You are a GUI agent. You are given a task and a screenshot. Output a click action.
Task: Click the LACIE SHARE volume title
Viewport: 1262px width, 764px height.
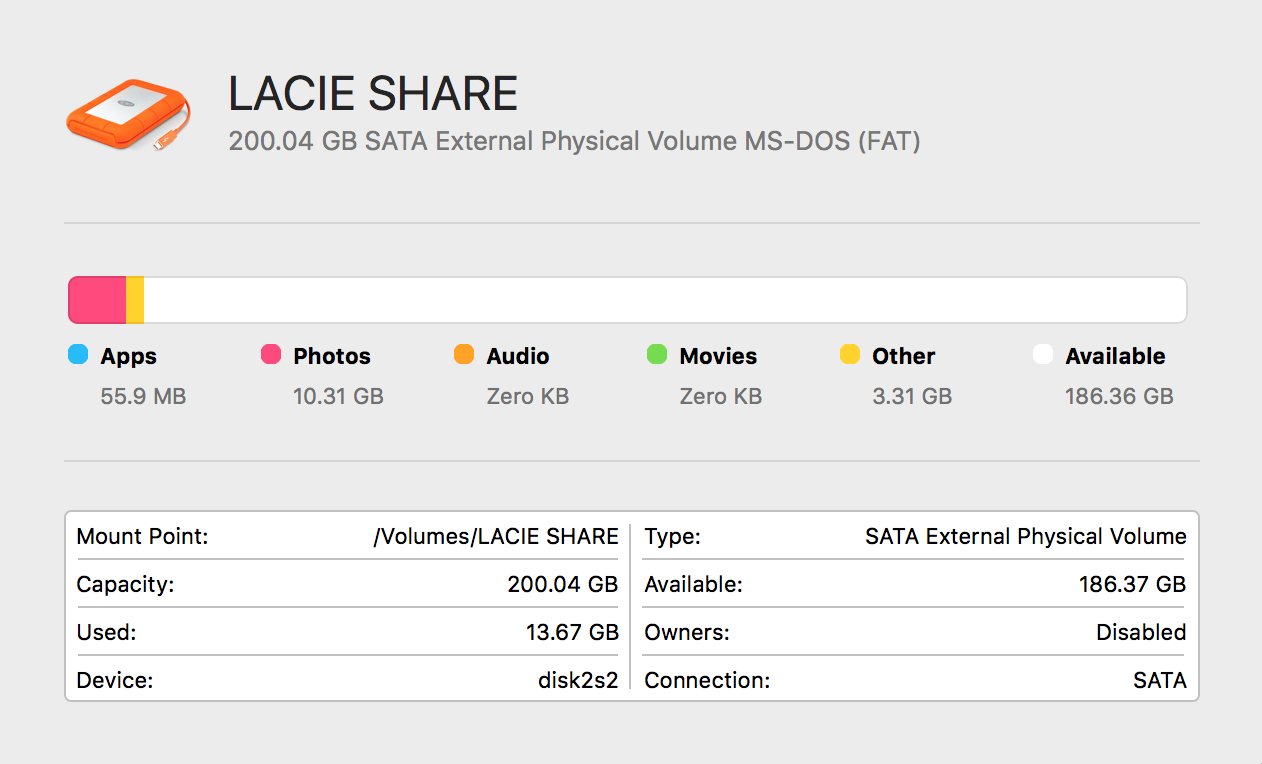click(372, 94)
